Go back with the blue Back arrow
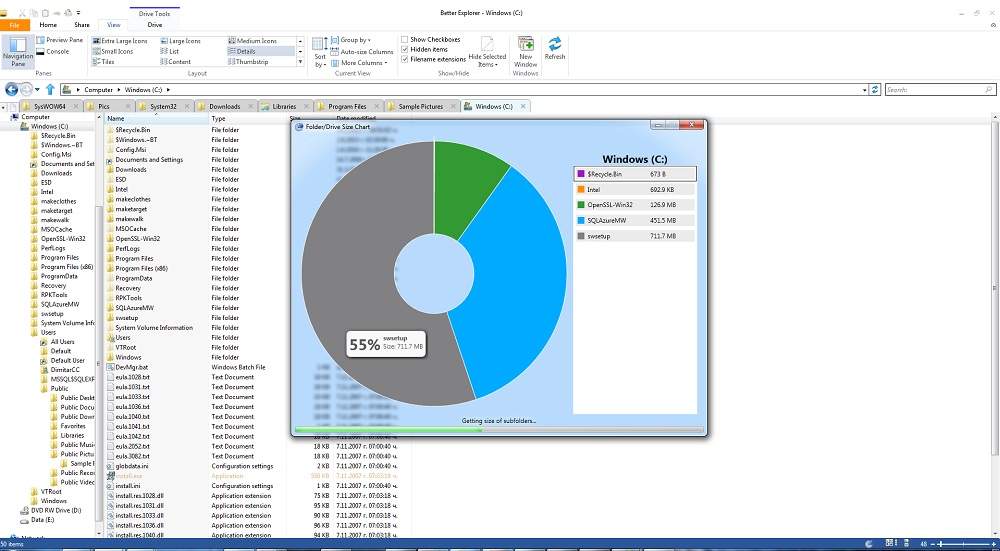Screen dimensions: 1000x551 pos(11,90)
